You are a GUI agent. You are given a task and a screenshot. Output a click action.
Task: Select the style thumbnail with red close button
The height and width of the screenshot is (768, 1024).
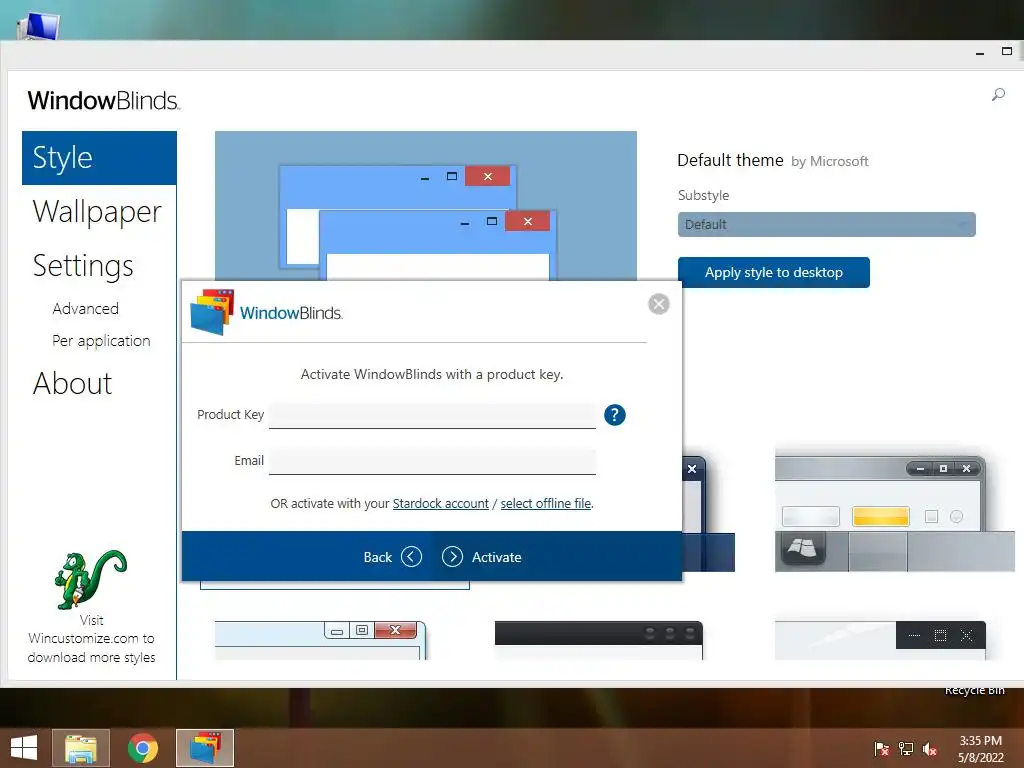point(321,640)
